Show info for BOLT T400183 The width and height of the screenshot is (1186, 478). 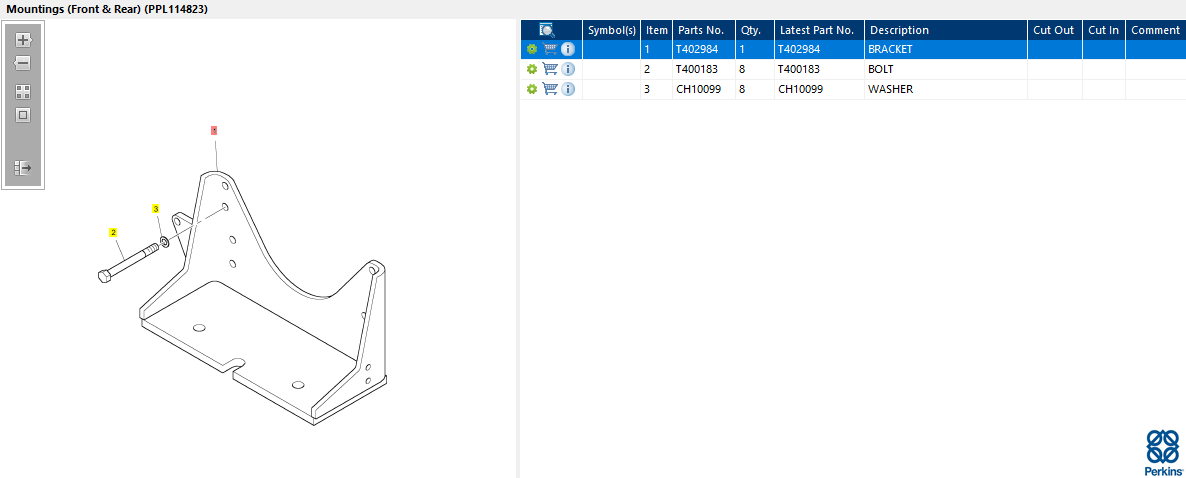click(x=568, y=69)
